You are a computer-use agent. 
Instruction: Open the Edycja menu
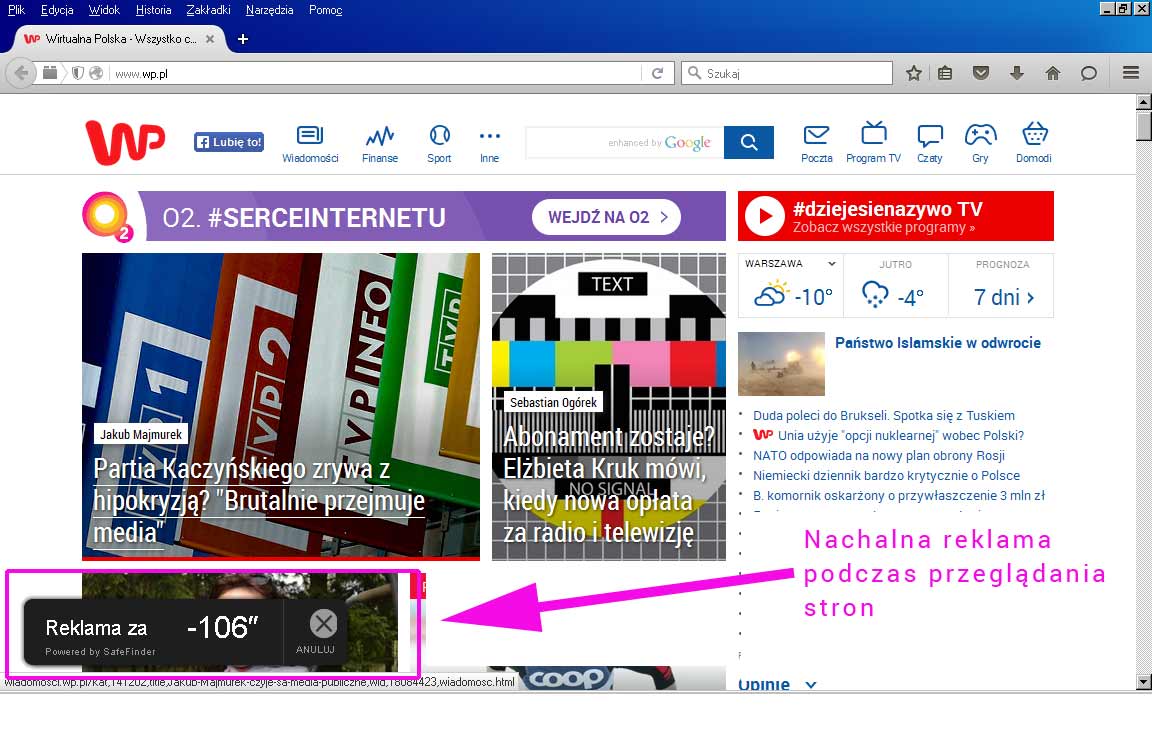(x=57, y=10)
